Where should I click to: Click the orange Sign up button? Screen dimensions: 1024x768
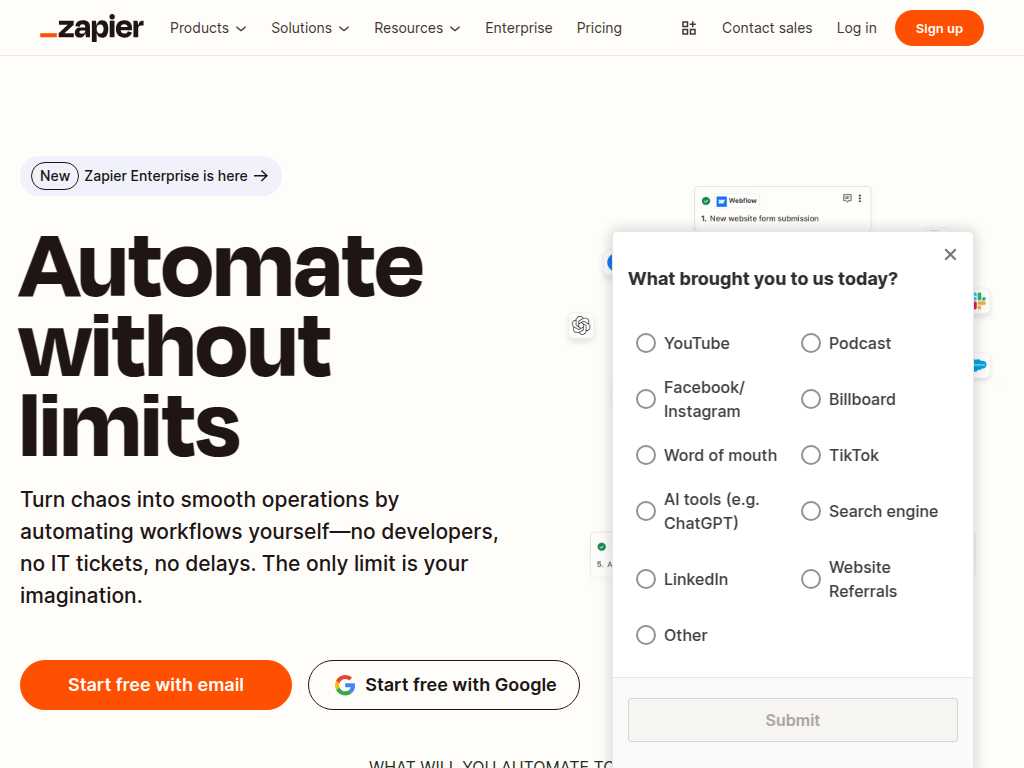click(x=938, y=28)
